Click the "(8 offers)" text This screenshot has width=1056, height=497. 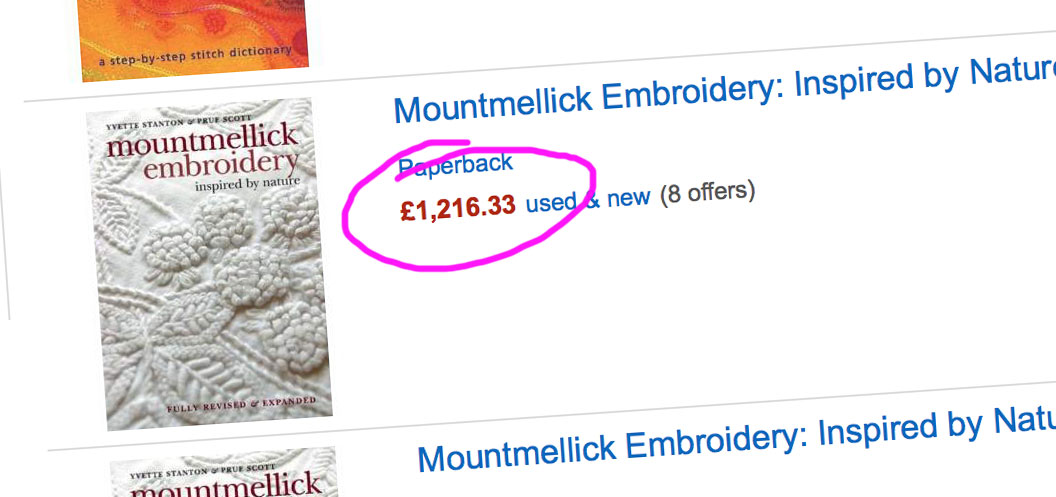pyautogui.click(x=707, y=190)
